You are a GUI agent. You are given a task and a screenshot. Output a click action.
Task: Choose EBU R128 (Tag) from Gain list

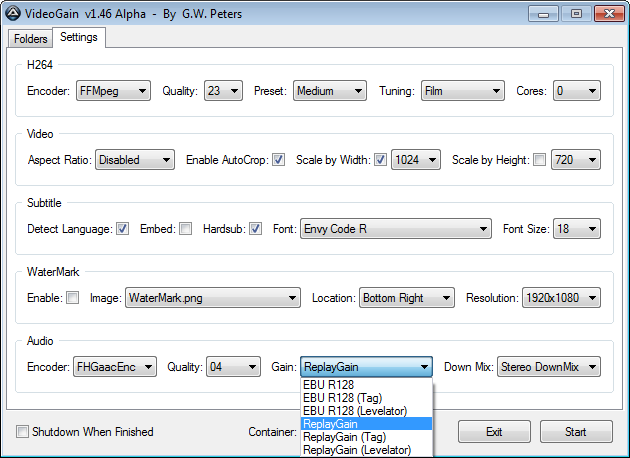coord(342,397)
